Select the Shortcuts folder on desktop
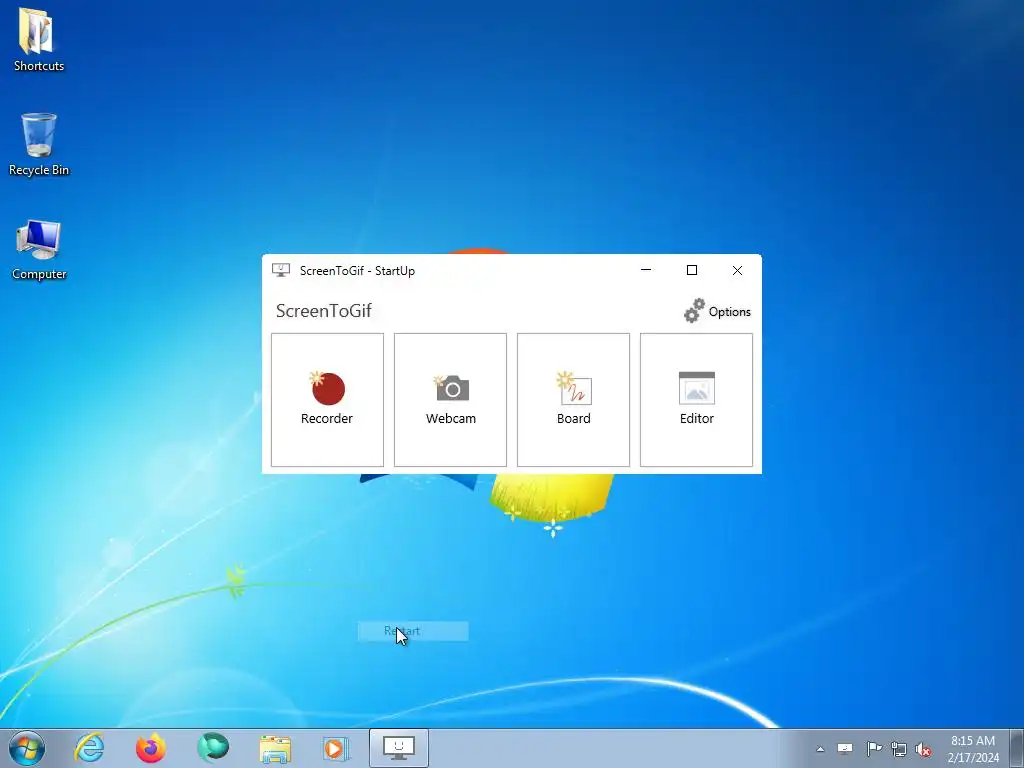Image resolution: width=1024 pixels, height=768 pixels. [39, 39]
